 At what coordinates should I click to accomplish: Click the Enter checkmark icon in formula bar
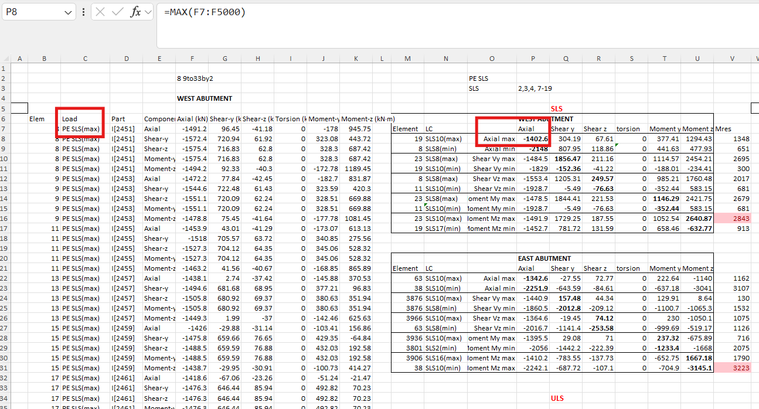tap(117, 12)
